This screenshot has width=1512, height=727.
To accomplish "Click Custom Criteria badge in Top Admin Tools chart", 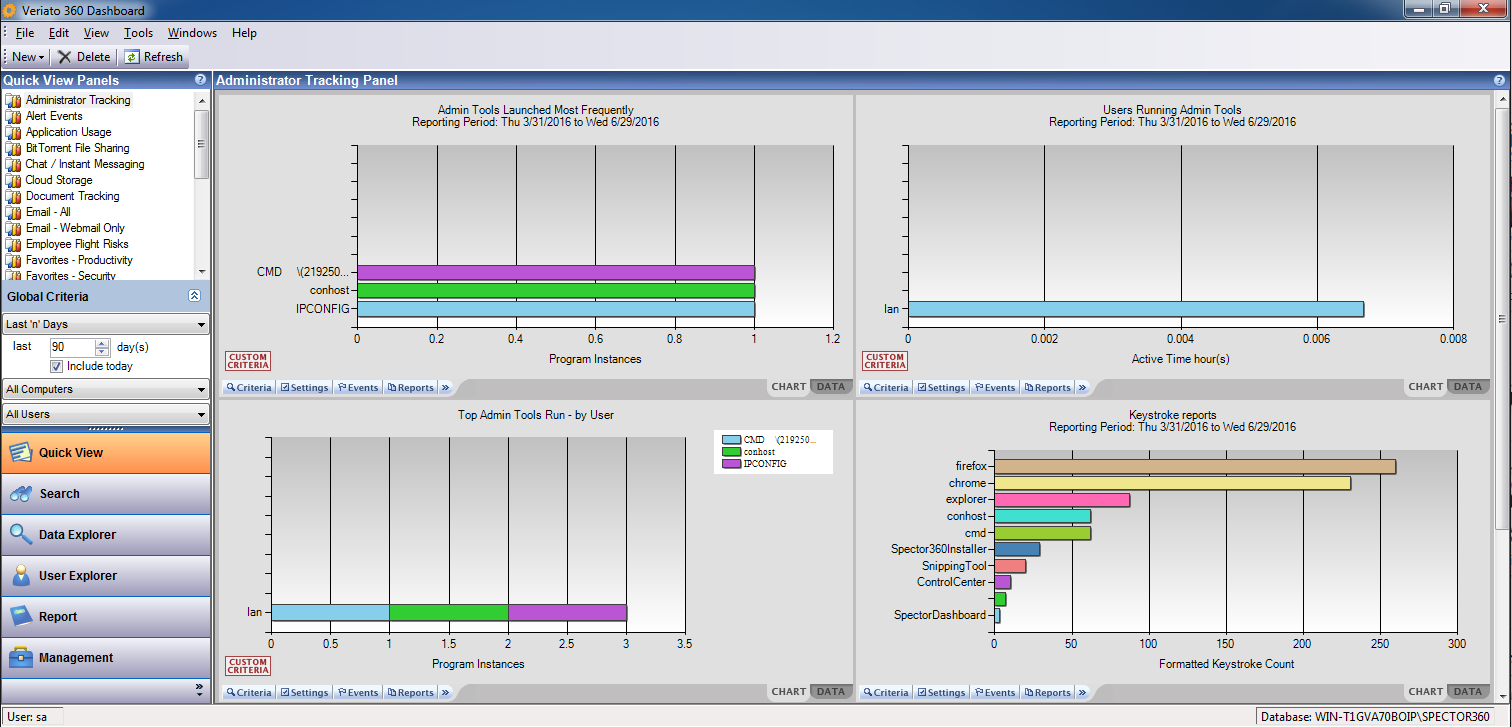I will 249,666.
